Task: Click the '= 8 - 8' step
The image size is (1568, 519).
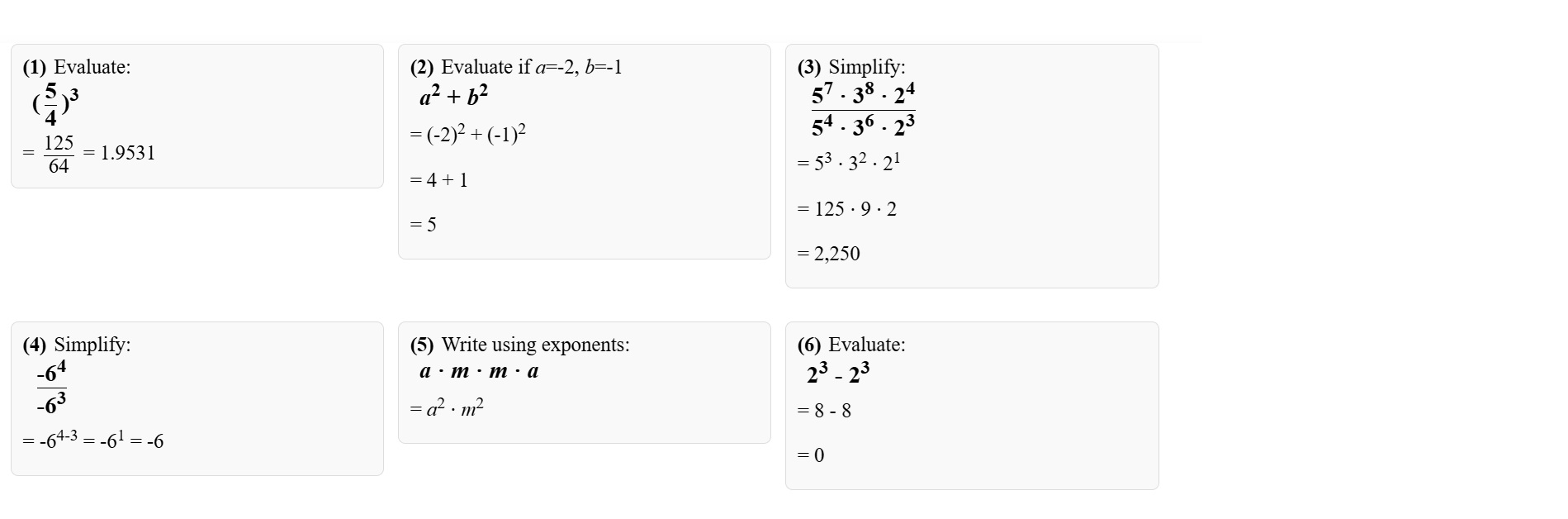Action: [x=824, y=411]
